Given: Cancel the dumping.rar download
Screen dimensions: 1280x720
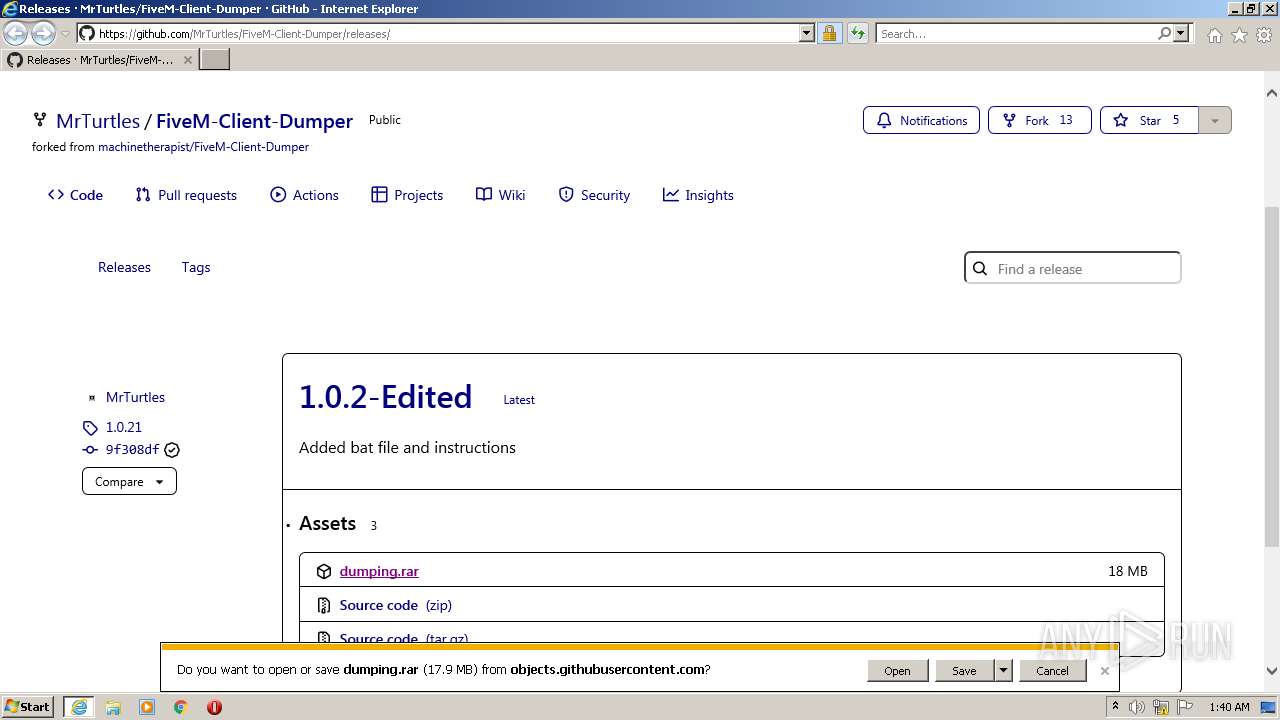Looking at the screenshot, I should coord(1052,670).
